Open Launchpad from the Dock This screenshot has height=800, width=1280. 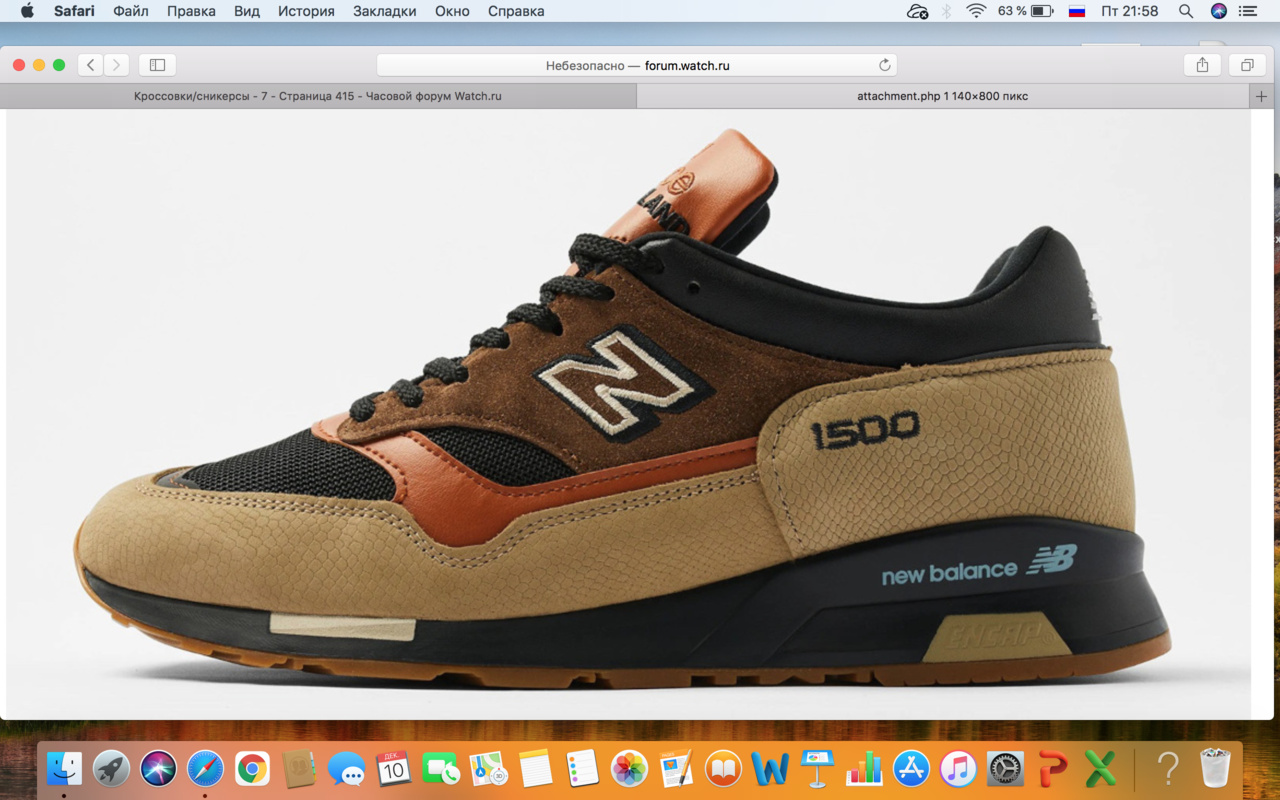[111, 768]
